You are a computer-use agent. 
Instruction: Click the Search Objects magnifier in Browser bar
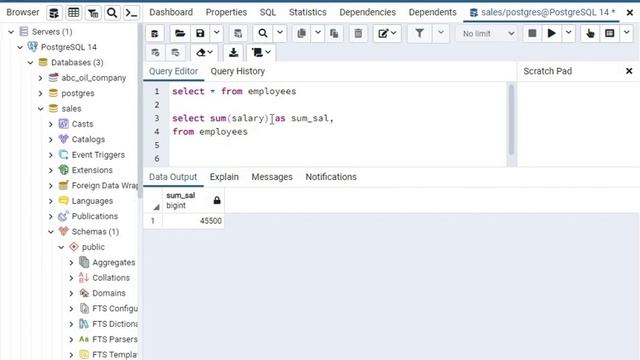point(112,13)
